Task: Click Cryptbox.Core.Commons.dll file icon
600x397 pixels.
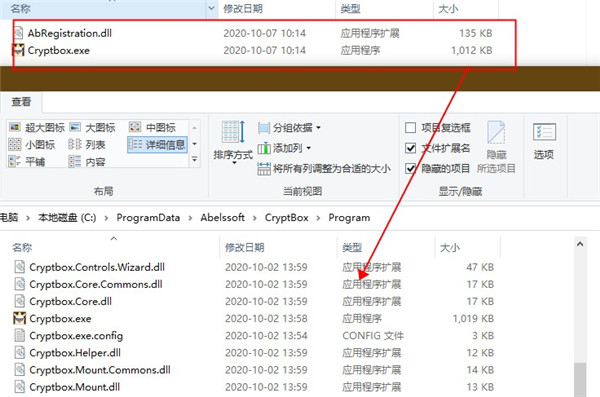Action: click(x=20, y=284)
